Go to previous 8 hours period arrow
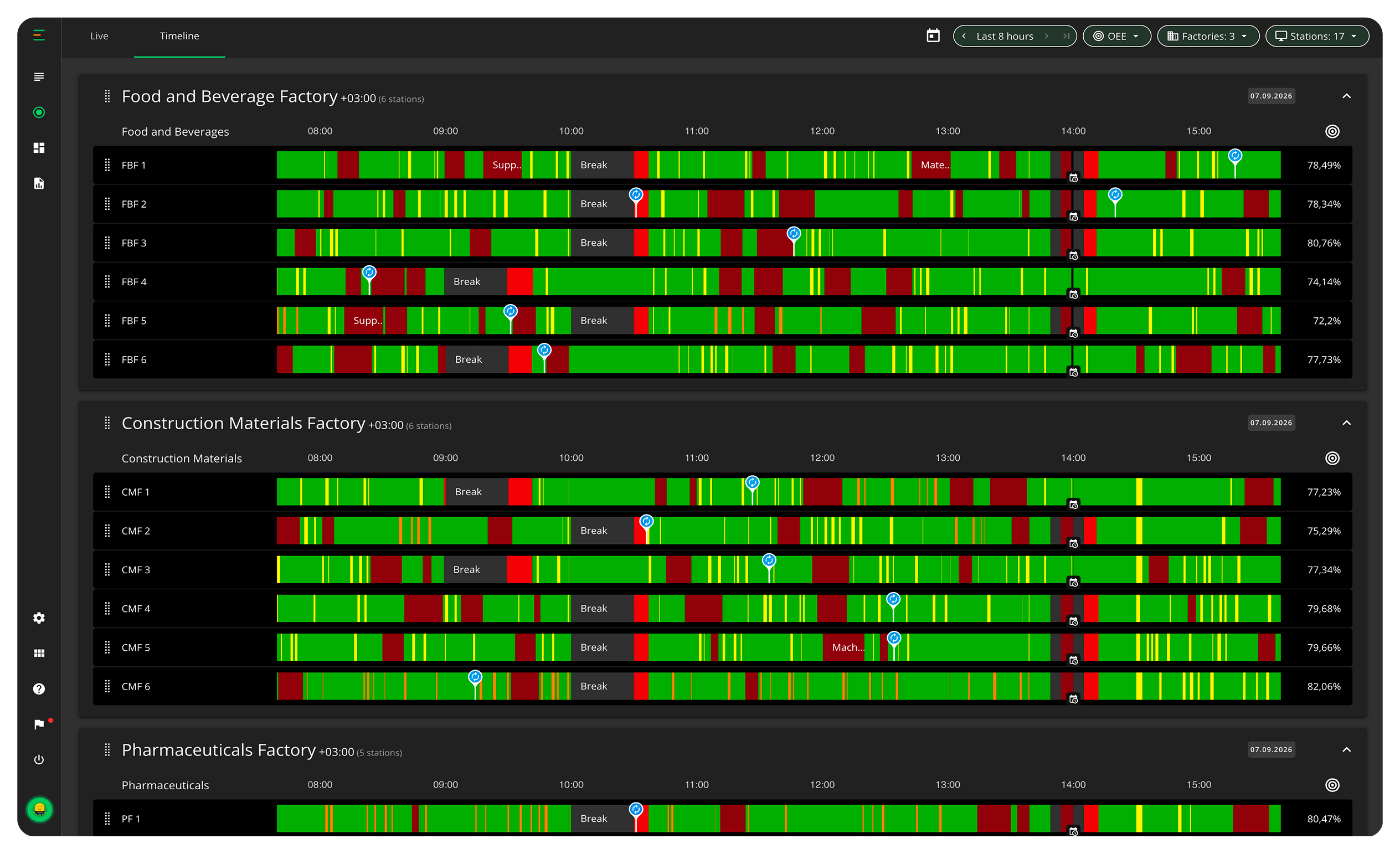Viewport: 1400px width, 854px height. pos(964,36)
